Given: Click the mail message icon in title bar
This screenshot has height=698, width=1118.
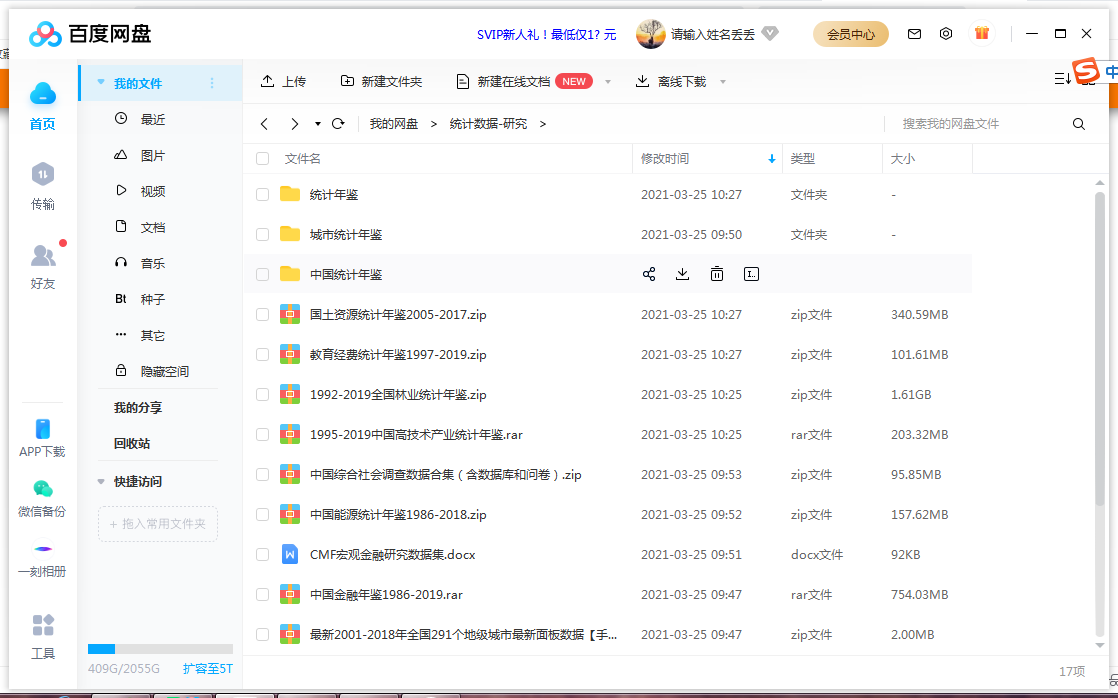Looking at the screenshot, I should coord(914,34).
